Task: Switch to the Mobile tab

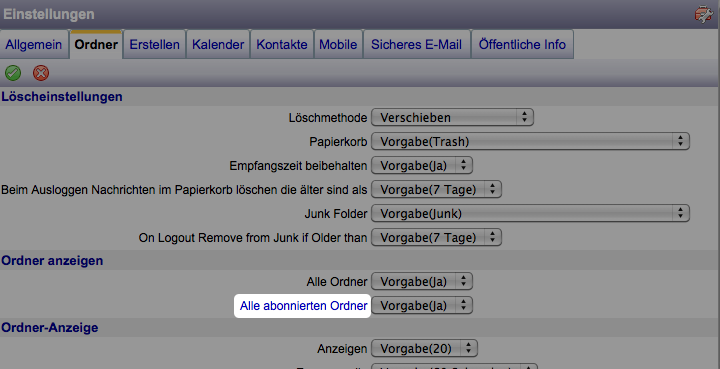Action: click(338, 45)
